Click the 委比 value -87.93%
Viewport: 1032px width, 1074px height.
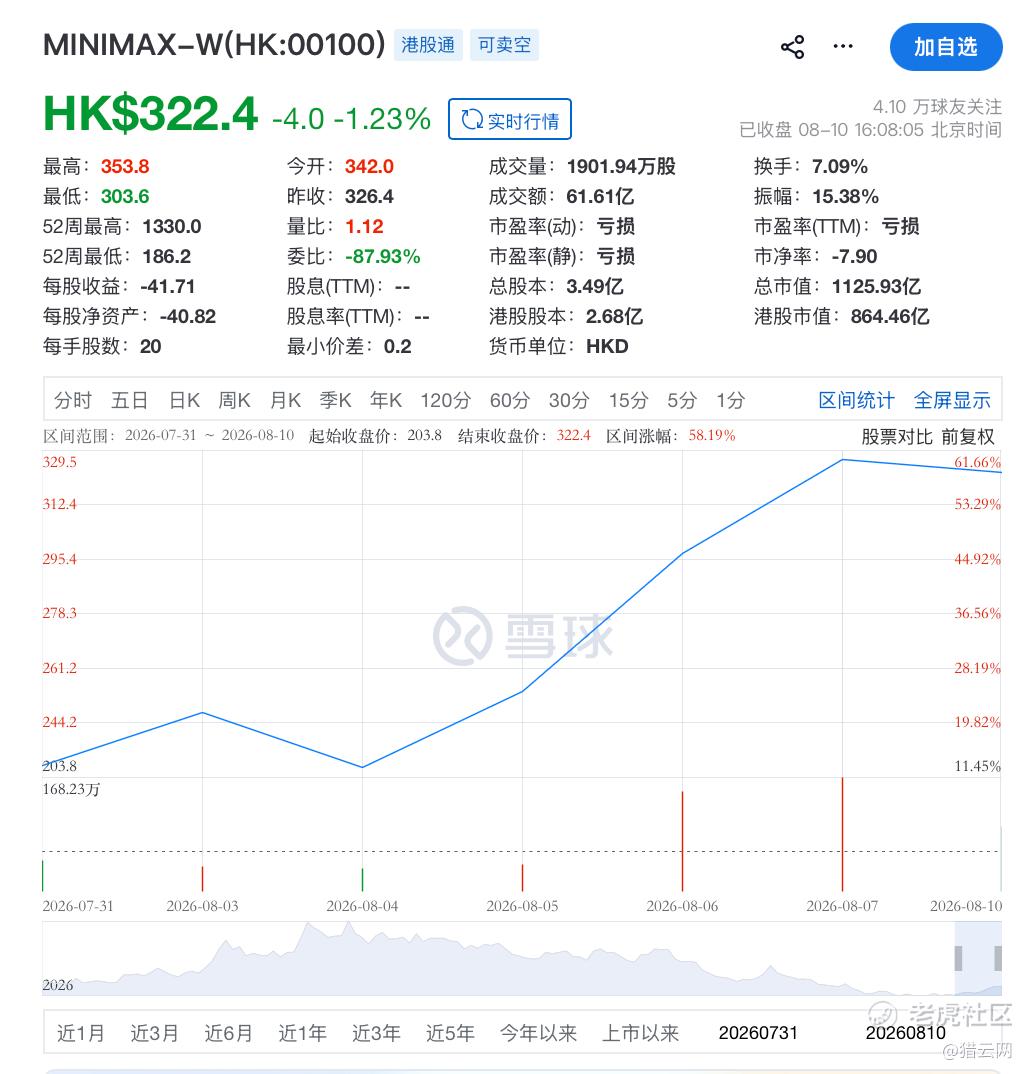[x=382, y=257]
